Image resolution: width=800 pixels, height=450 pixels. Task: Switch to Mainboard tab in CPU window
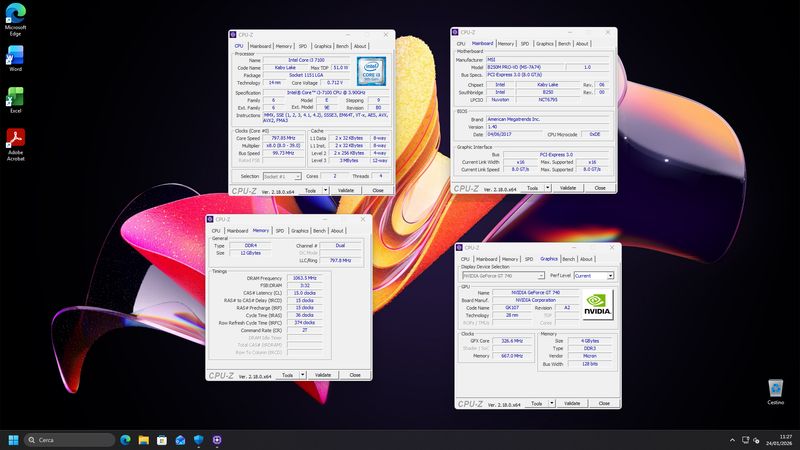[260, 46]
